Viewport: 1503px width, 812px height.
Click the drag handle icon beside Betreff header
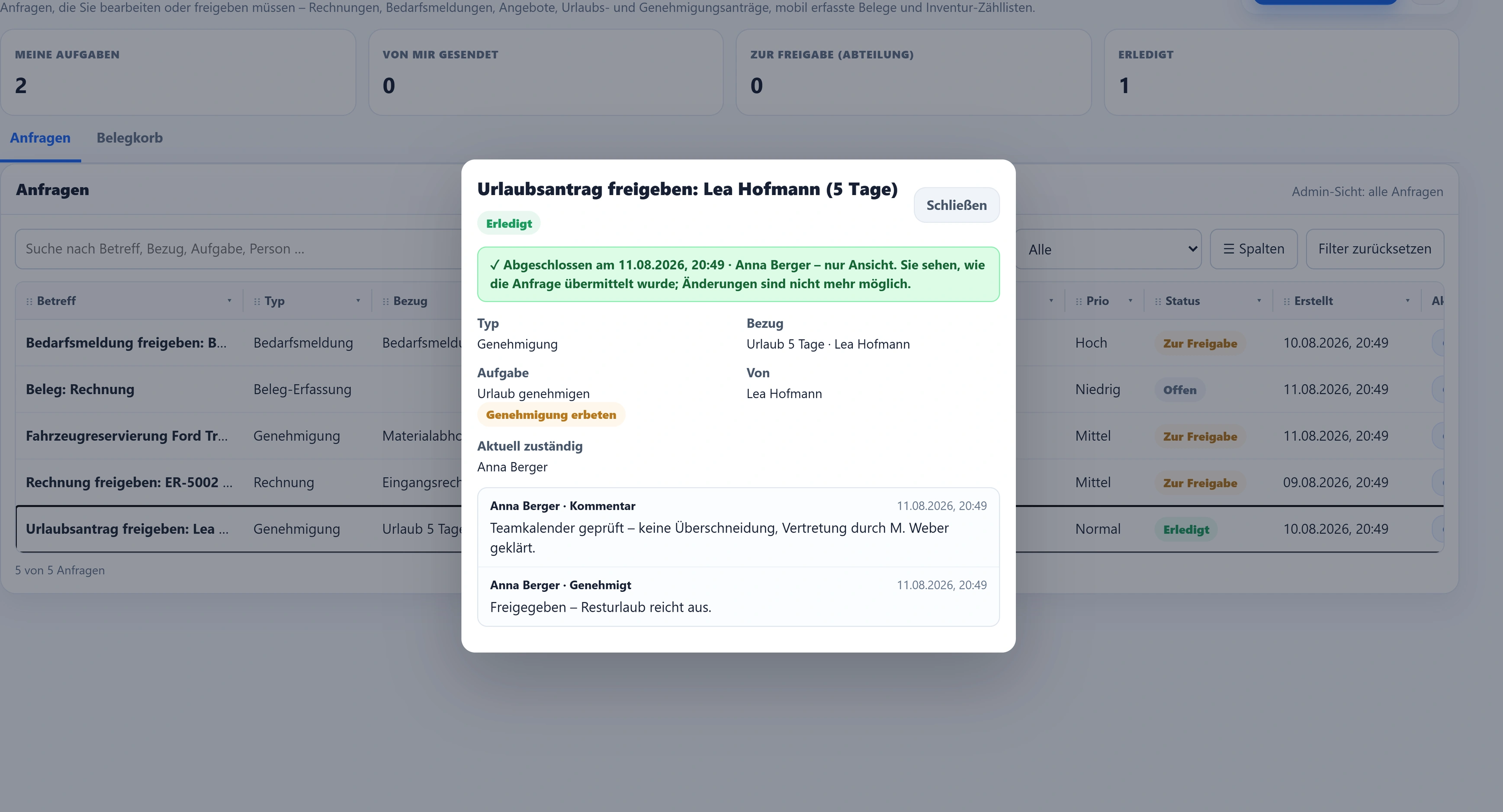click(29, 302)
